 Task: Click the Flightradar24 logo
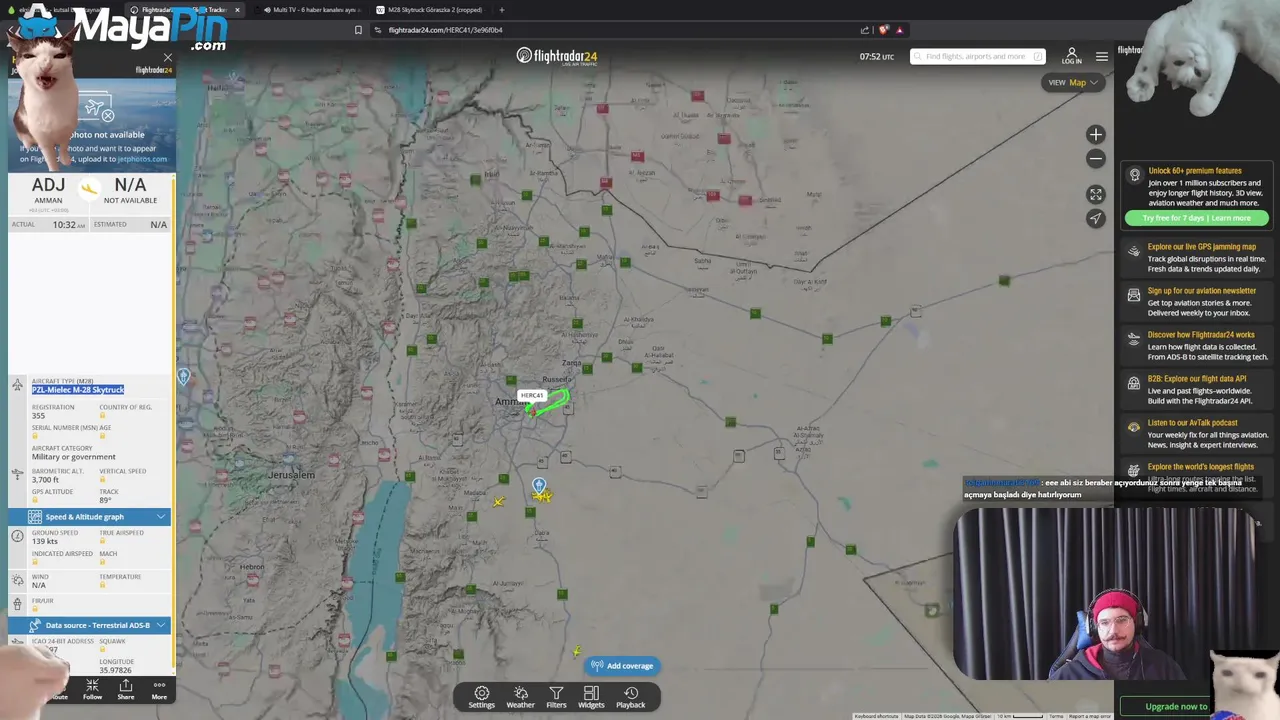(556, 56)
